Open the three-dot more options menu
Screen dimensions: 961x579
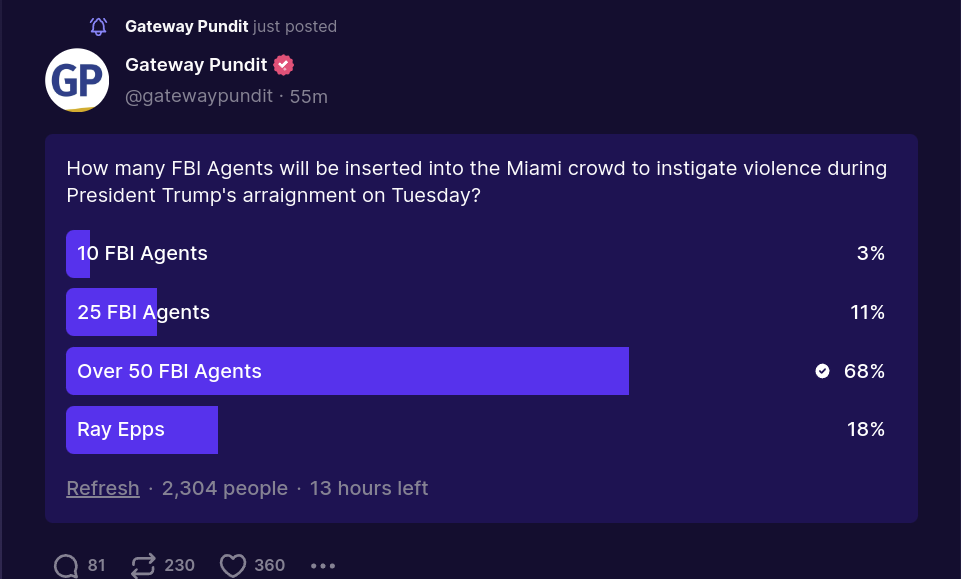pos(323,566)
